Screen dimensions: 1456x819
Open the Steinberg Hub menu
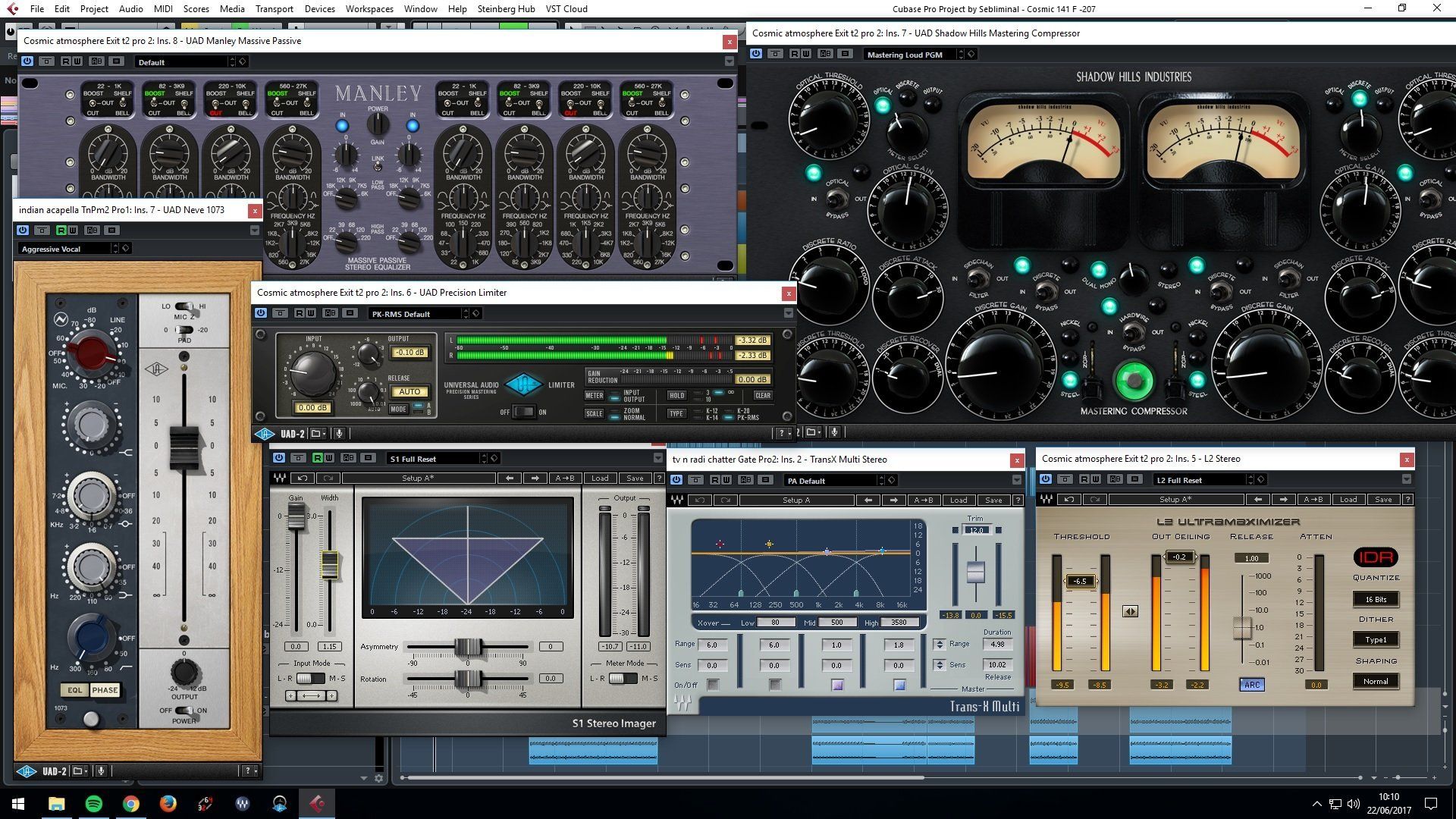click(506, 8)
